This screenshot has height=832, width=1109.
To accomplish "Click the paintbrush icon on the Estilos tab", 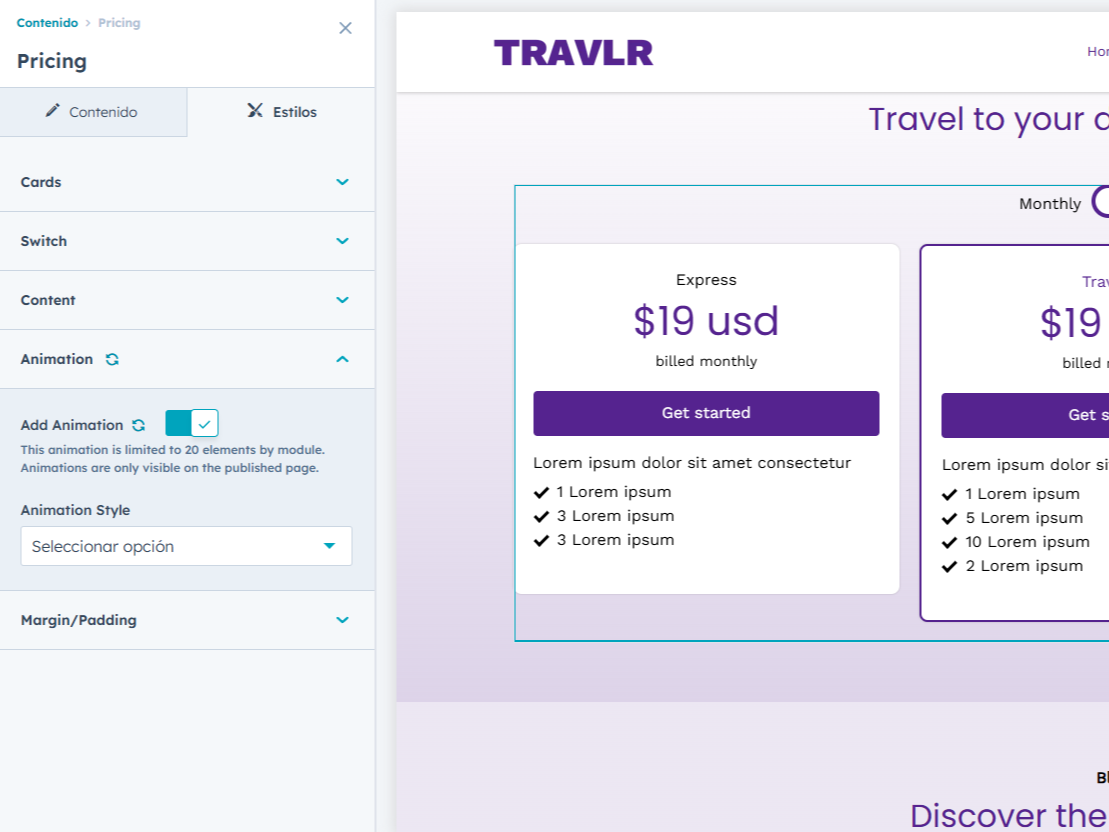I will (254, 112).
